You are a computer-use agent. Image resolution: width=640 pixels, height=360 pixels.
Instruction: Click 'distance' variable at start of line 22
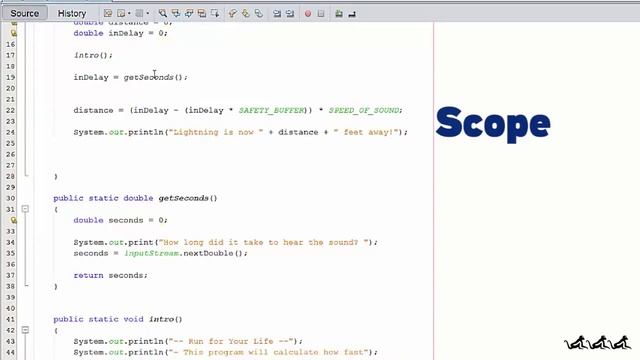point(93,110)
